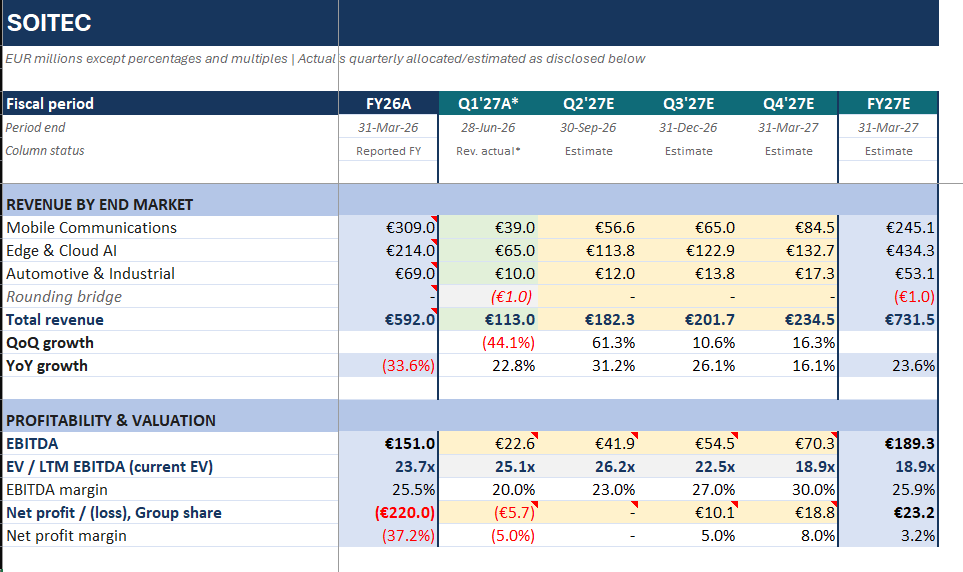This screenshot has height=572, width=963.
Task: Select the SOITEC title cell
Action: (x=170, y=23)
